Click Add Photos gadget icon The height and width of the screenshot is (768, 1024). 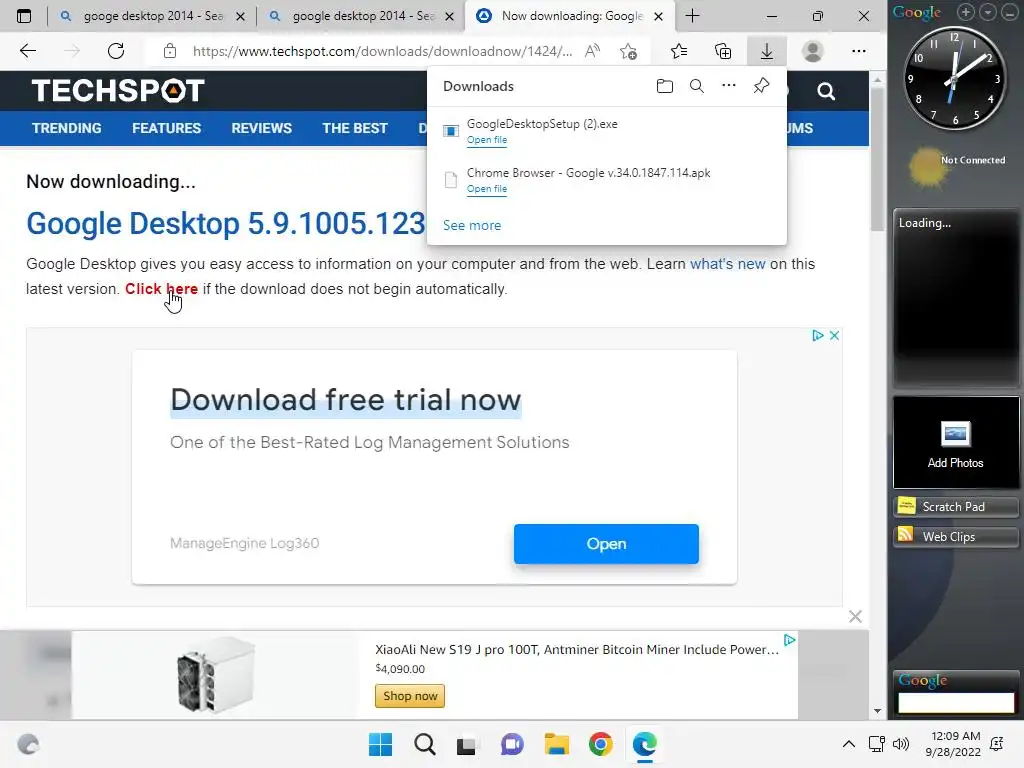[x=955, y=434]
